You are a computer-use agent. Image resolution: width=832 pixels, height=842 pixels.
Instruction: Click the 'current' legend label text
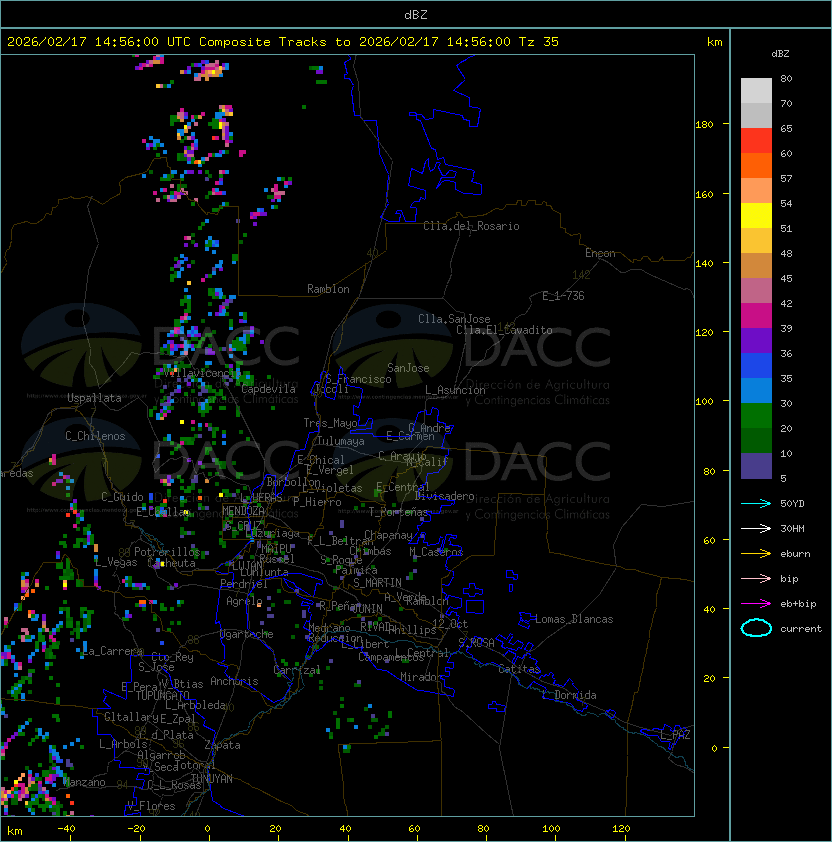801,629
